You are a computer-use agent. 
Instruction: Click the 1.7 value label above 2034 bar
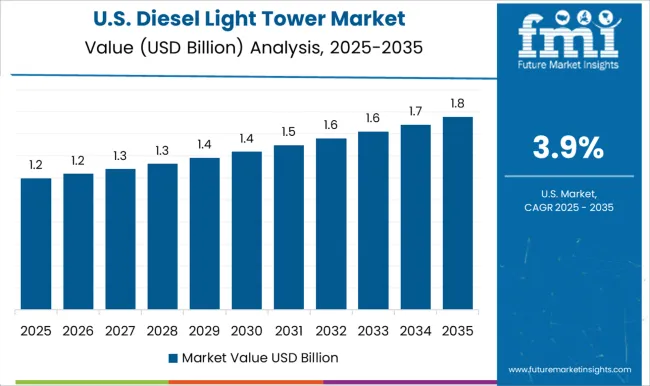[x=415, y=112]
